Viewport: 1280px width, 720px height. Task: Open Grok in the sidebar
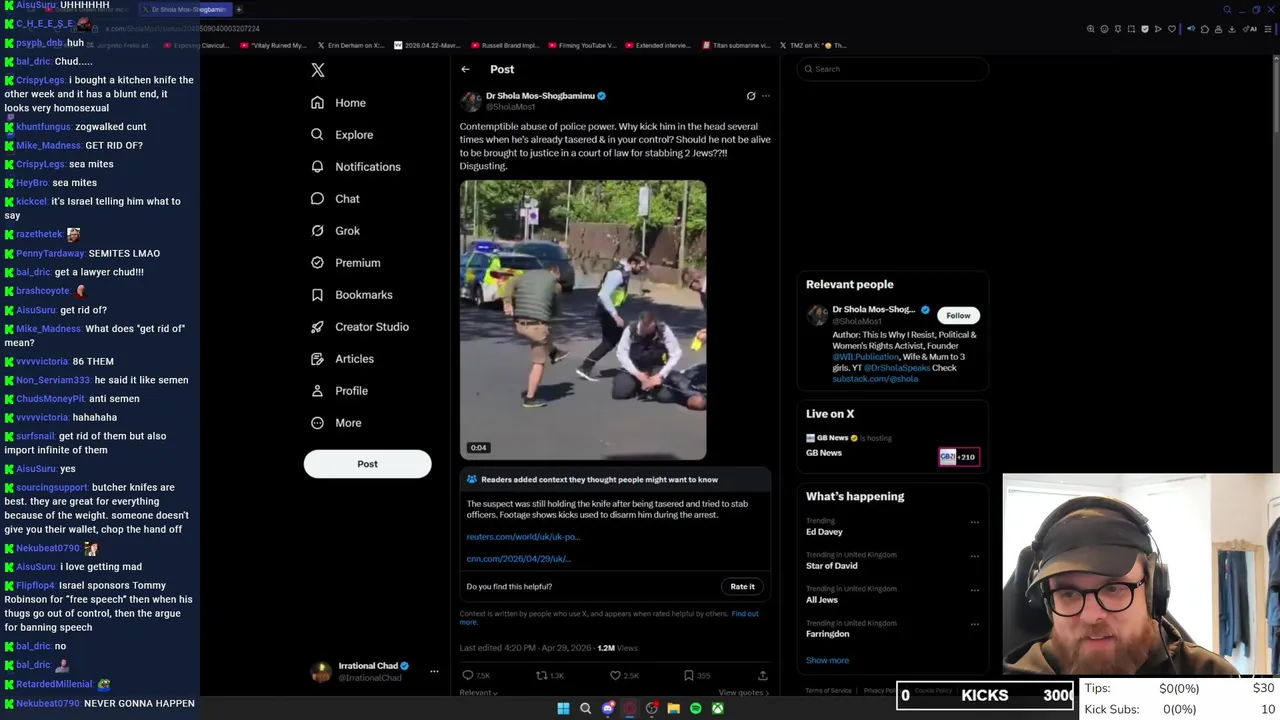(x=335, y=231)
